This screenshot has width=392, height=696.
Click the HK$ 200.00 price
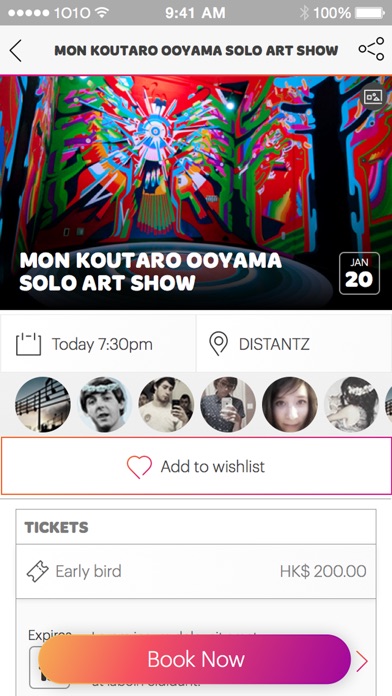pos(323,571)
